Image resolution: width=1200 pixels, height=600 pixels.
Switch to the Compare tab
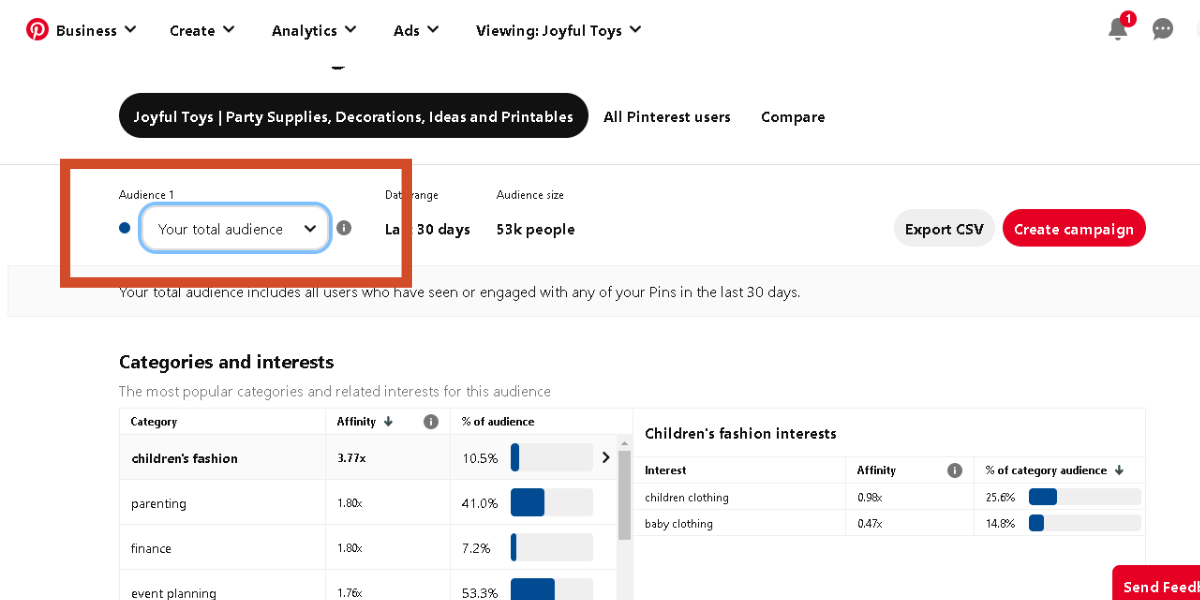(x=792, y=117)
